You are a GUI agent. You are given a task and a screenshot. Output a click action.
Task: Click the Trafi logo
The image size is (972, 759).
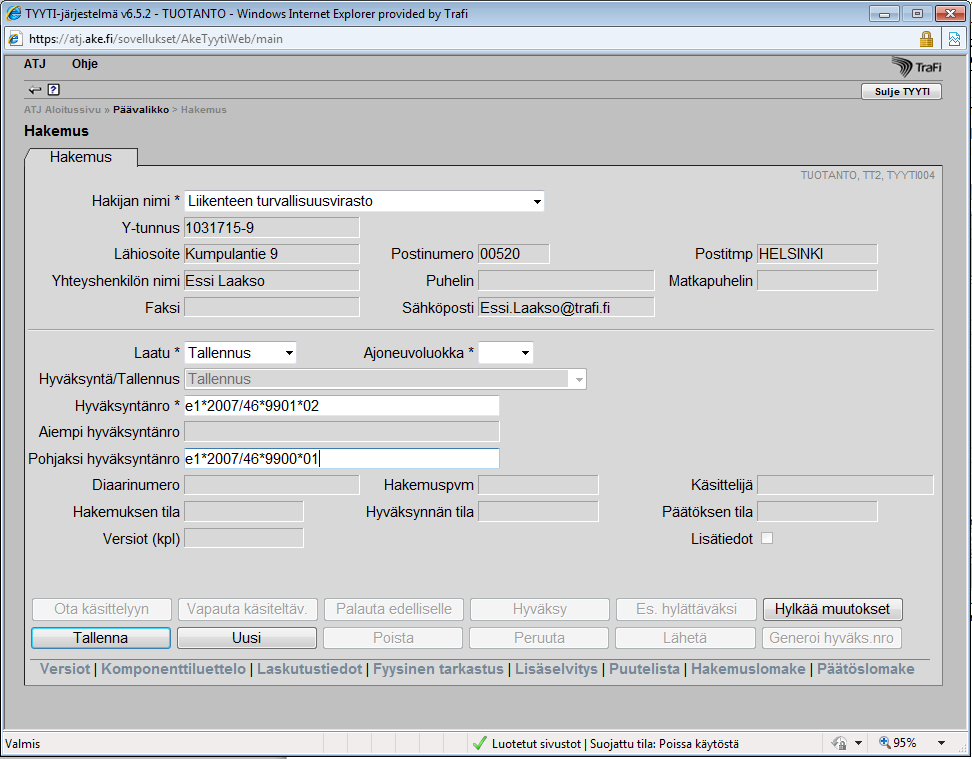(916, 66)
